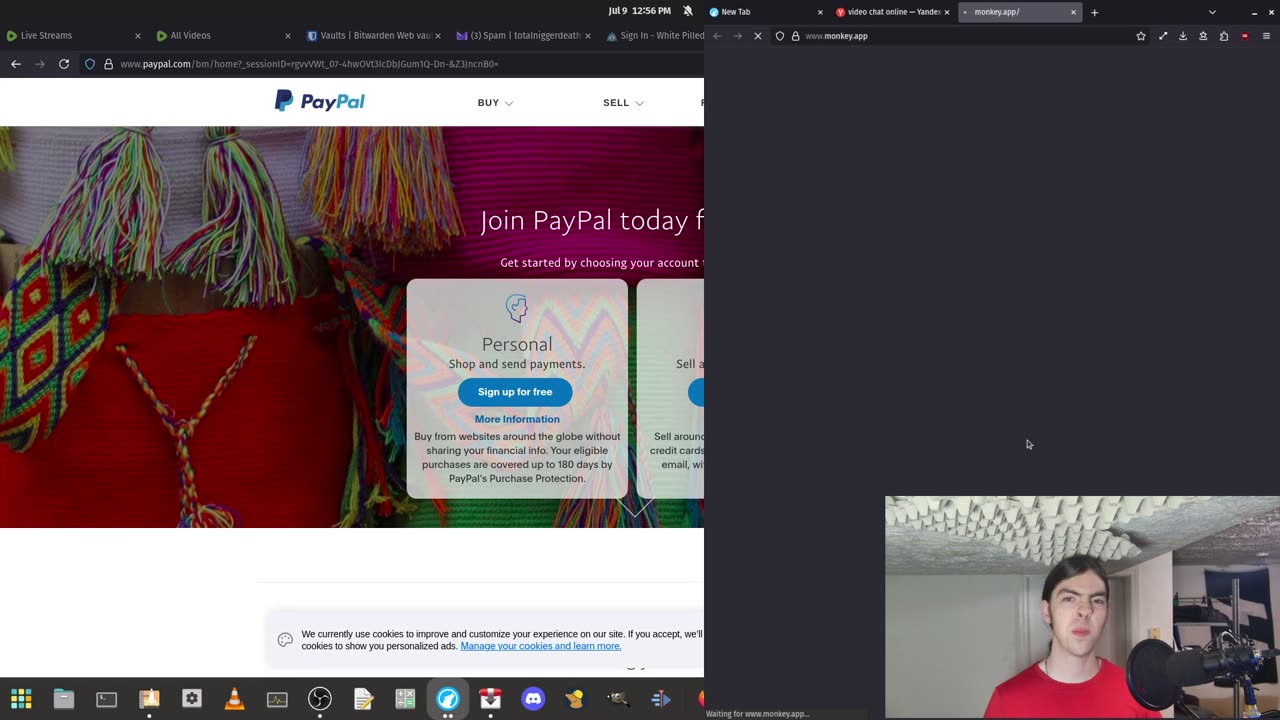Image resolution: width=1280 pixels, height=720 pixels.
Task: Open extensions puzzle icon in right browser
Action: pyautogui.click(x=1224, y=36)
